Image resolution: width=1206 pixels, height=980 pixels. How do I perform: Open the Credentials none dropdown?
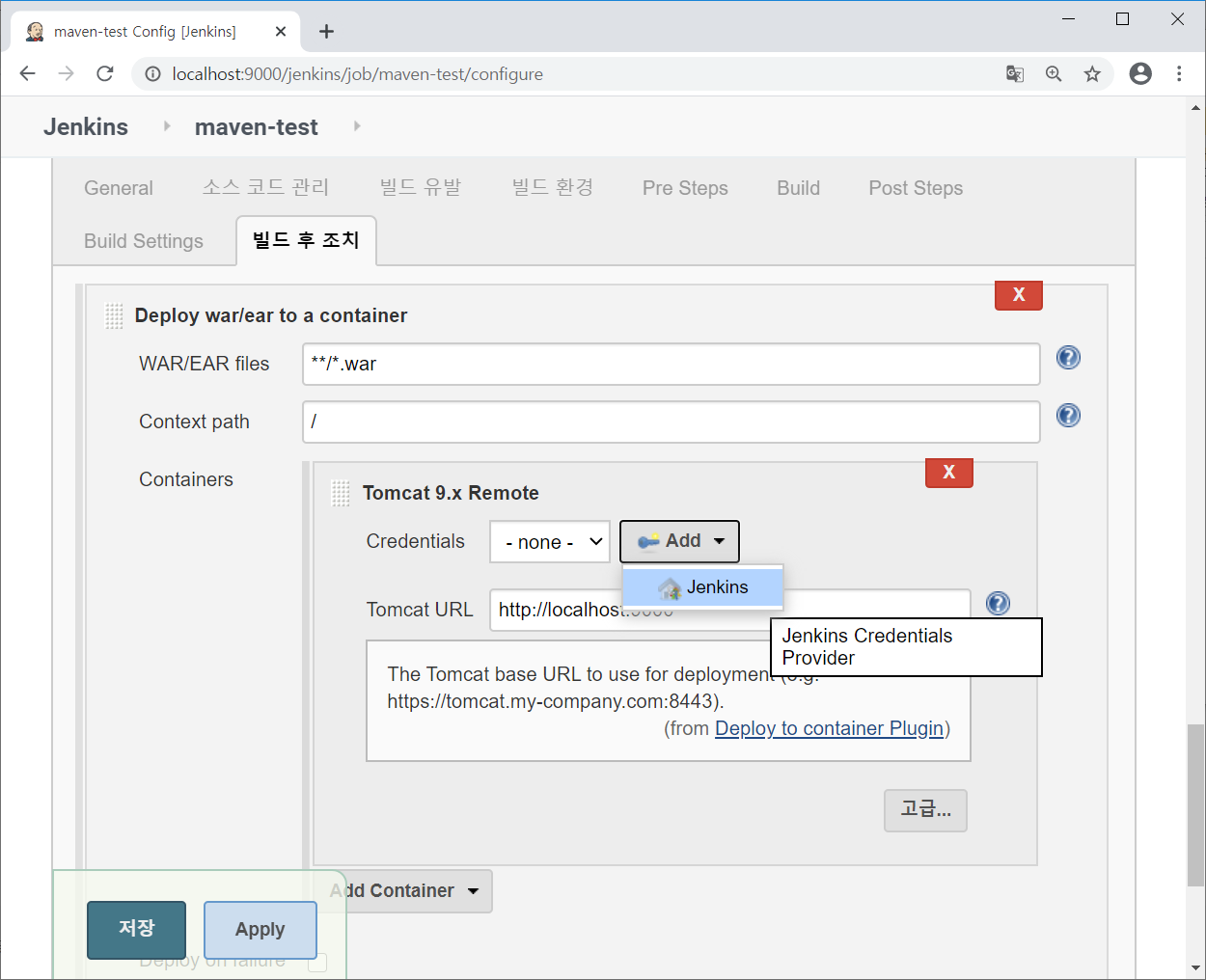pyautogui.click(x=550, y=542)
